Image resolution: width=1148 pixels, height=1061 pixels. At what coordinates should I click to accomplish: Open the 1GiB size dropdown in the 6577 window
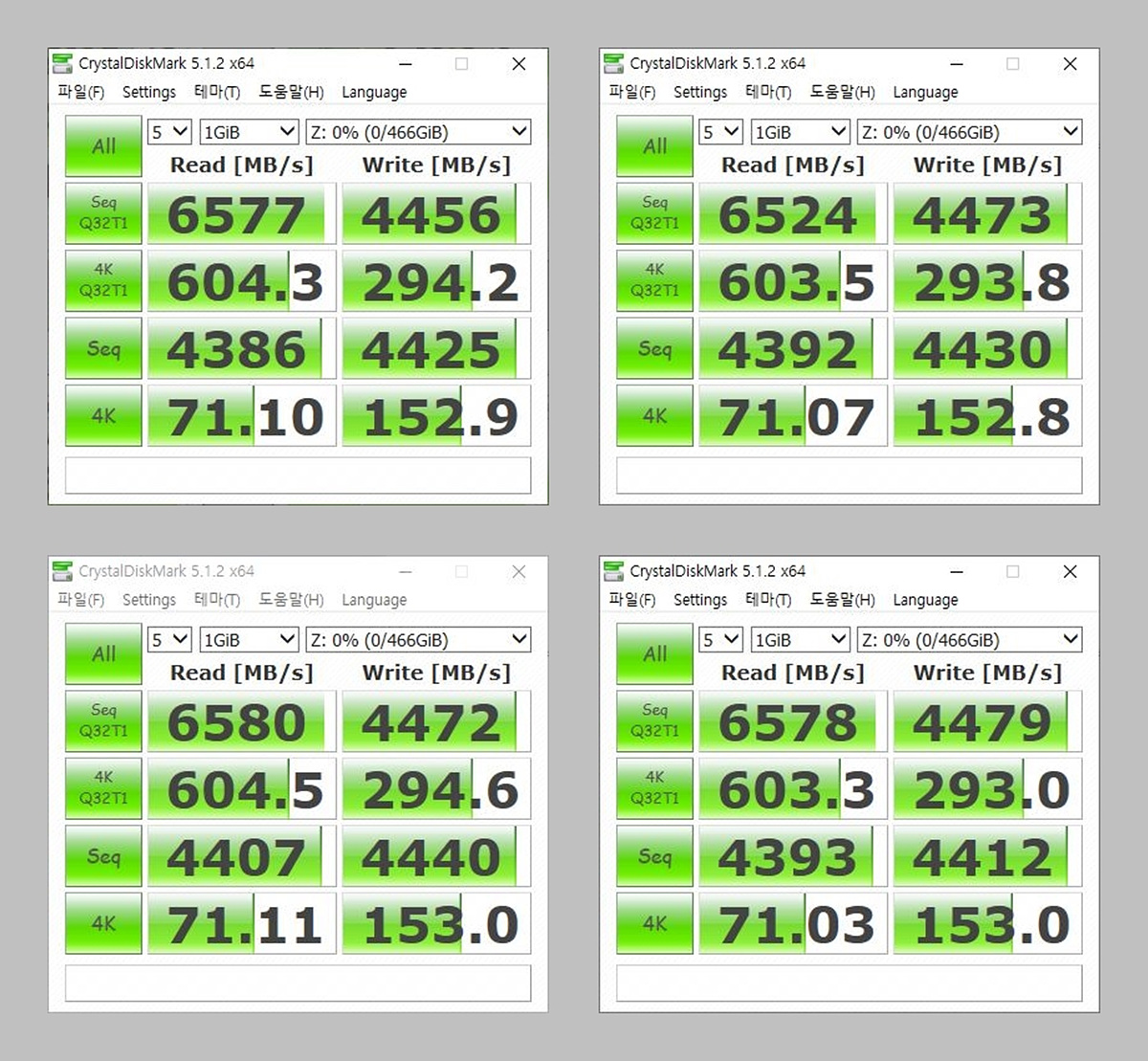[x=249, y=132]
